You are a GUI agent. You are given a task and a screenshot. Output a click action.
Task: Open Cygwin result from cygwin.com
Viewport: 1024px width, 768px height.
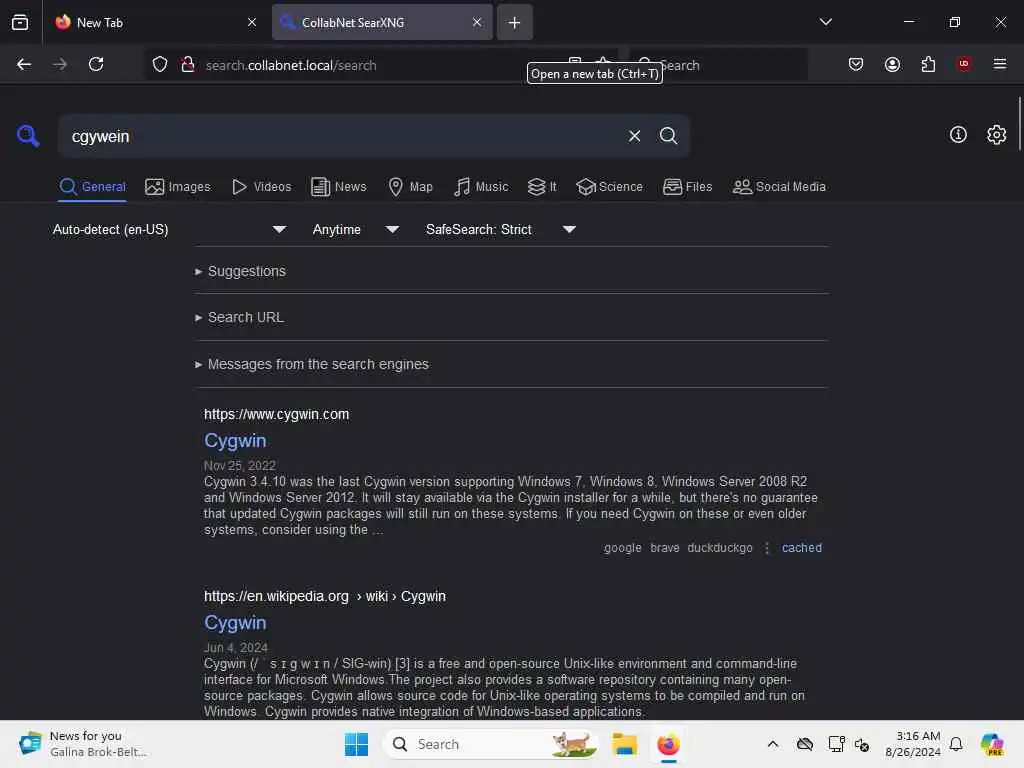point(235,441)
